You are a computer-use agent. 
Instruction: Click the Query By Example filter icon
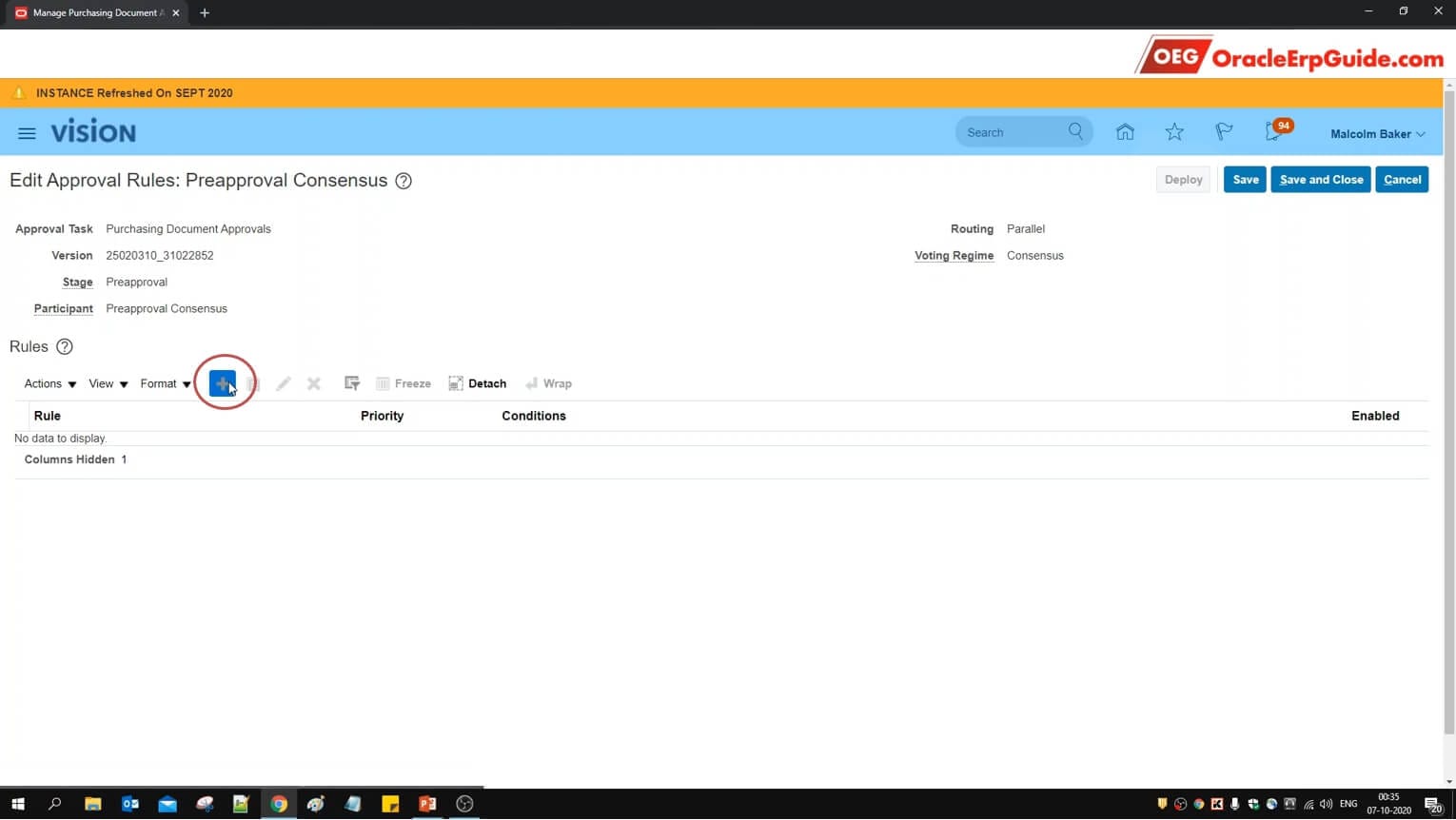[352, 383]
